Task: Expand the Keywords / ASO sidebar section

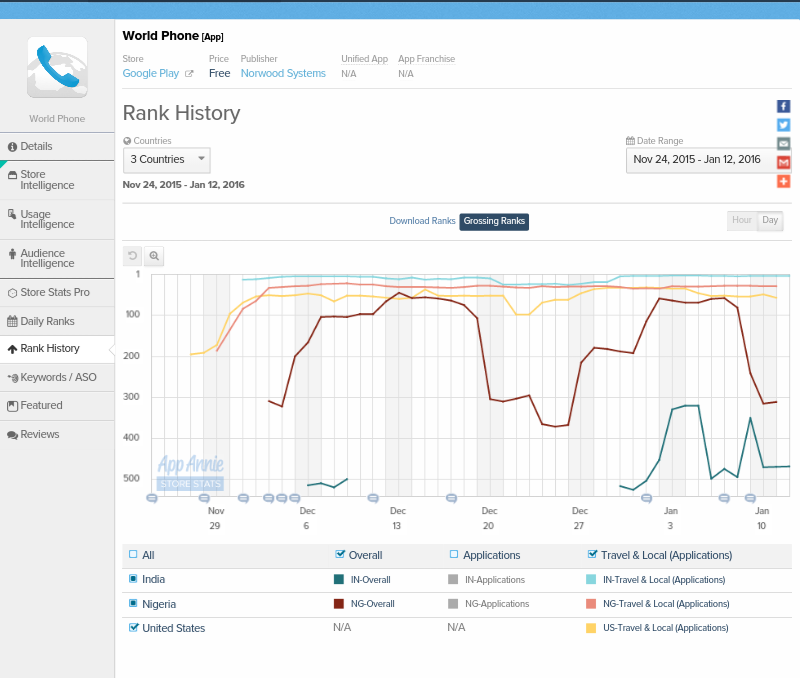Action: click(x=57, y=377)
